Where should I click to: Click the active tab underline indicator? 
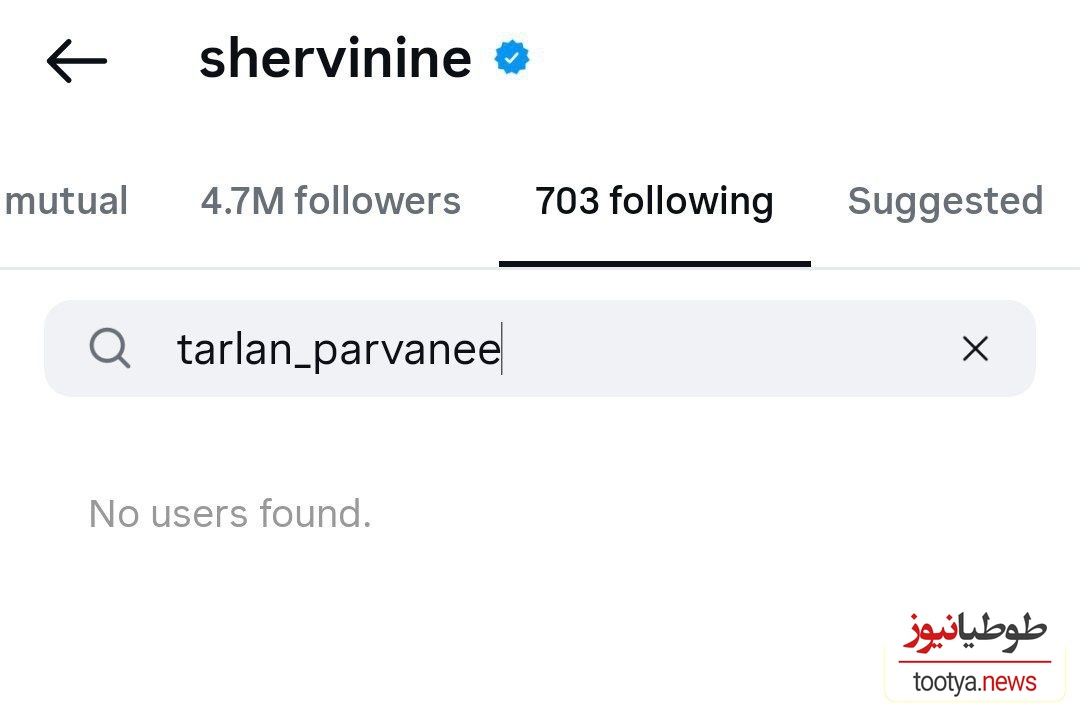[x=654, y=264]
